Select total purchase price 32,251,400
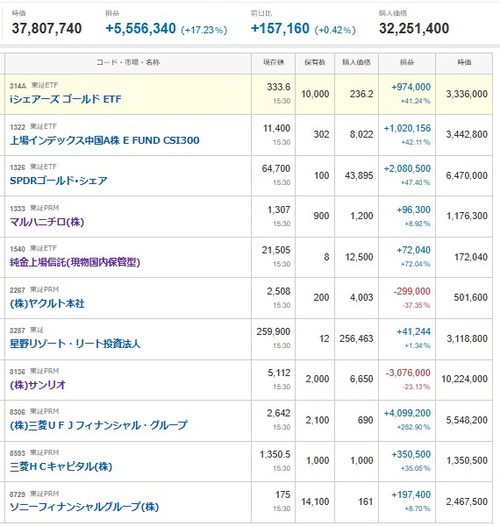 pos(414,29)
